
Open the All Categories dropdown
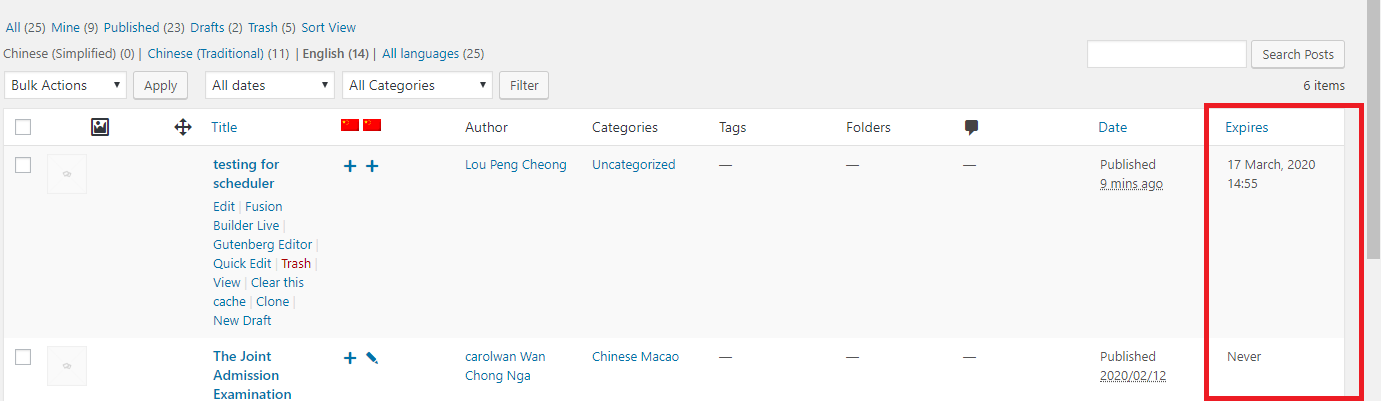(418, 85)
